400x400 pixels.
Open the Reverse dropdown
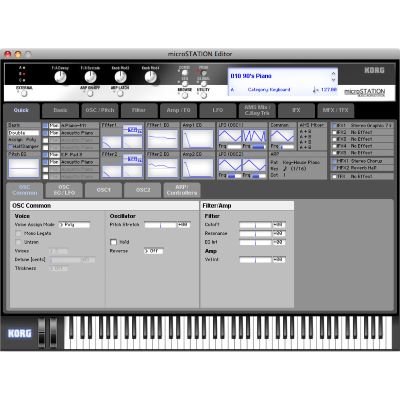click(x=153, y=251)
